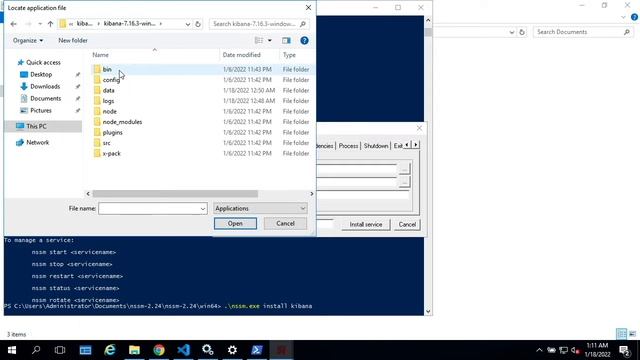Open dialog help icon
The image size is (640, 360).
click(304, 40)
